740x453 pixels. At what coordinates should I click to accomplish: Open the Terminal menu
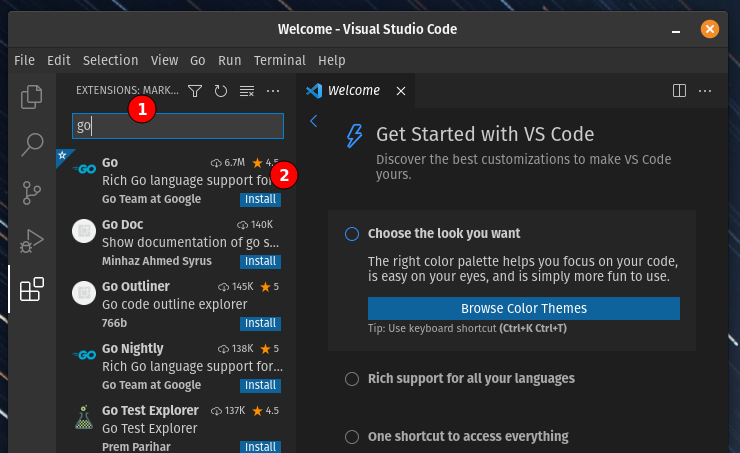pos(279,60)
